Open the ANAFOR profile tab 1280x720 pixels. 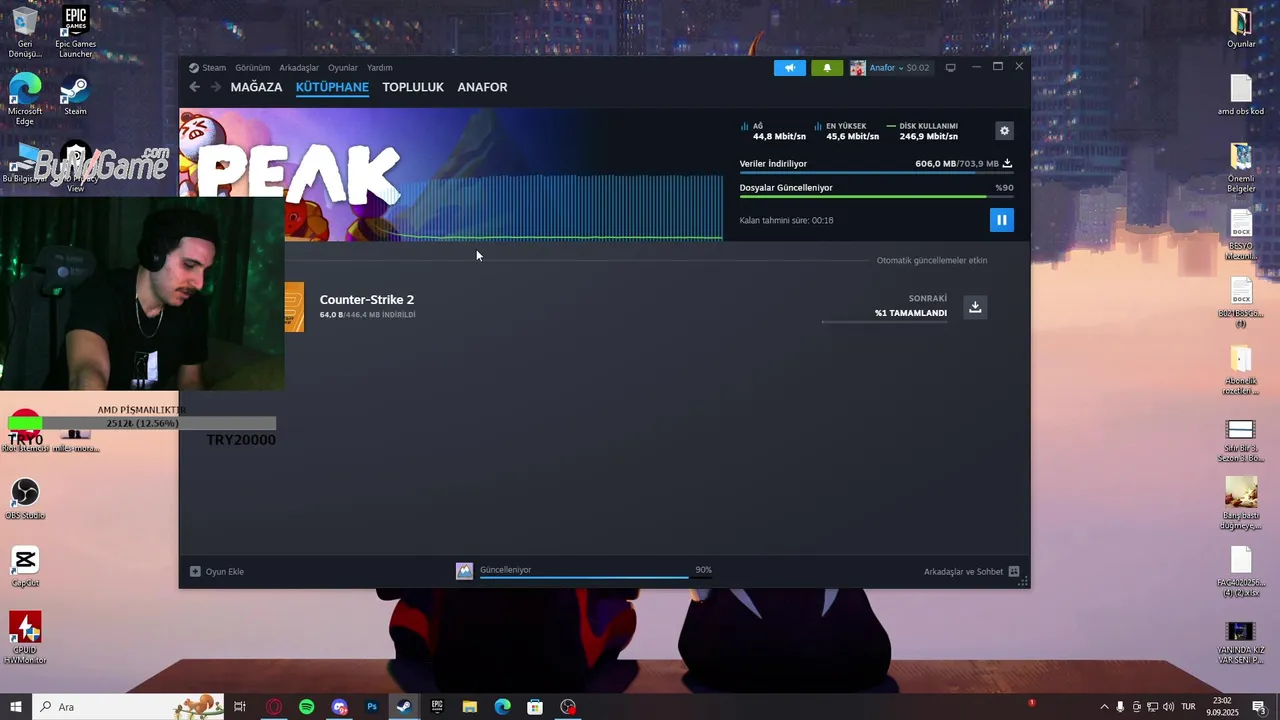pos(482,87)
